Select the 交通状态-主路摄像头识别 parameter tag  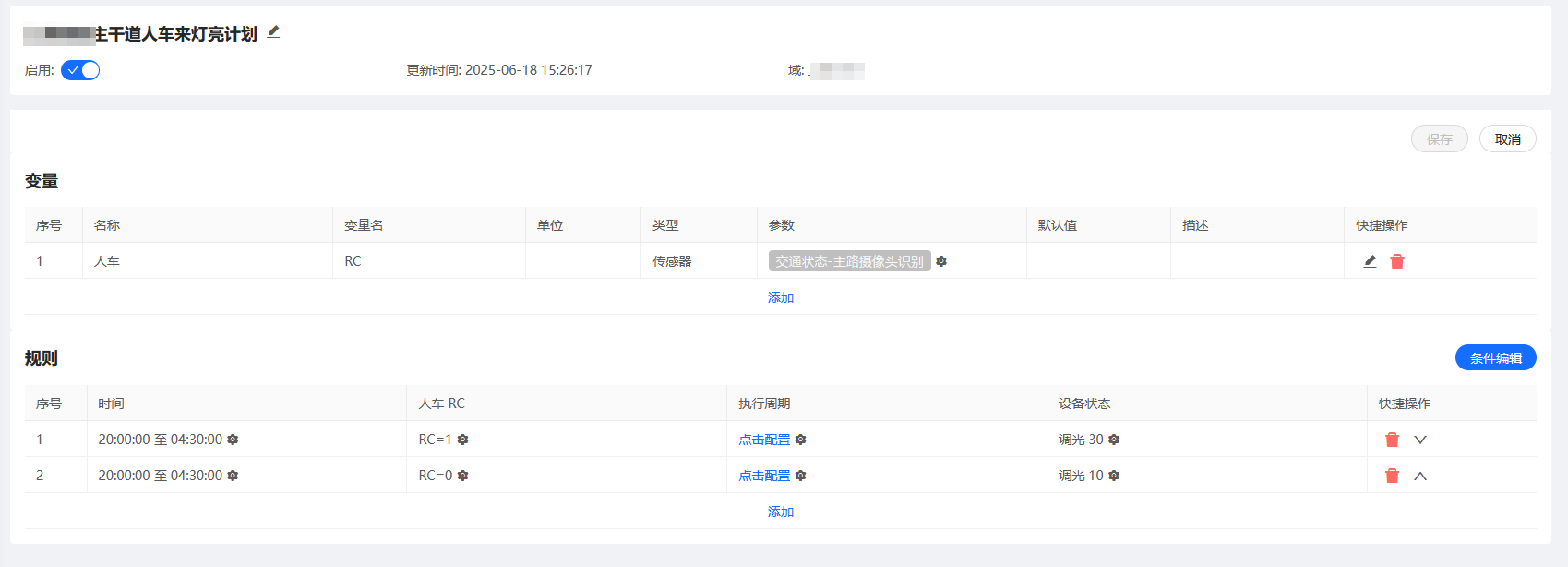click(x=849, y=261)
